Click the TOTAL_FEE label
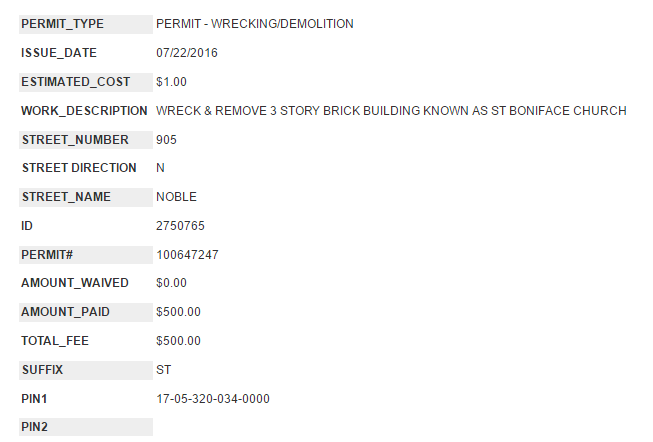The height and width of the screenshot is (442, 653). click(55, 341)
